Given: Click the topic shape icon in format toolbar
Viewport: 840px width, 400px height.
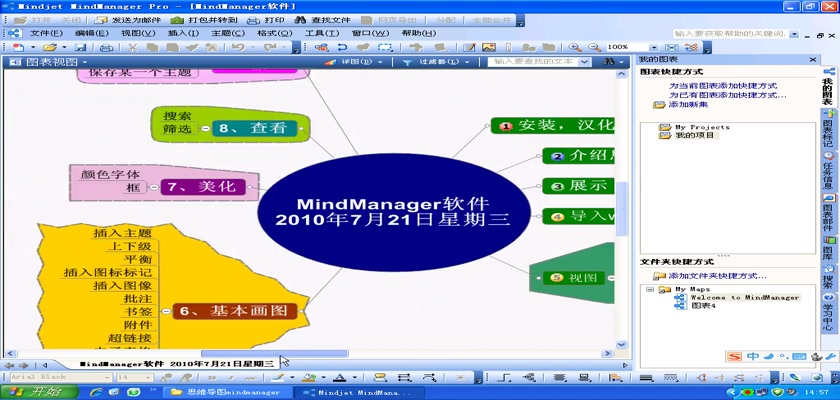Looking at the screenshot, I should pos(380,378).
